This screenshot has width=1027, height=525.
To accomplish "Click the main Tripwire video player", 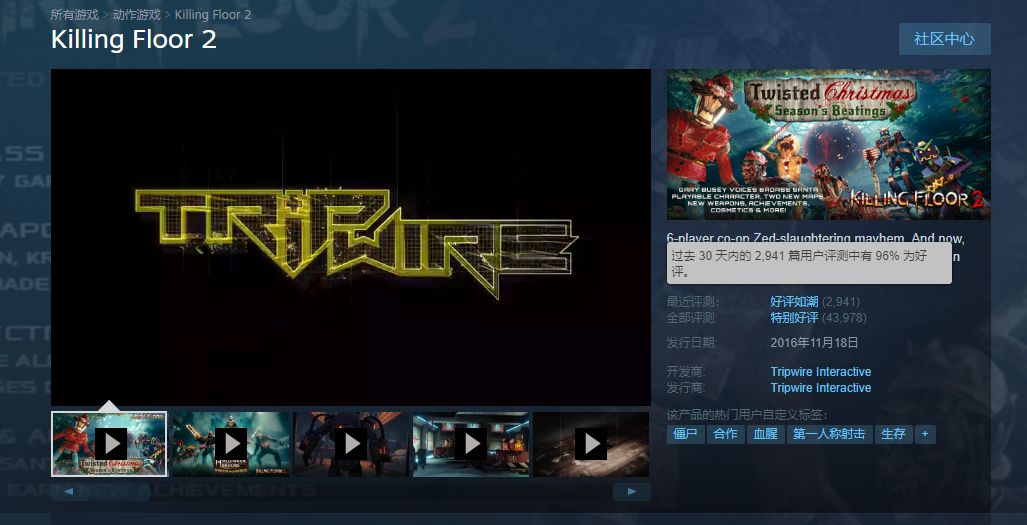I will tap(351, 238).
